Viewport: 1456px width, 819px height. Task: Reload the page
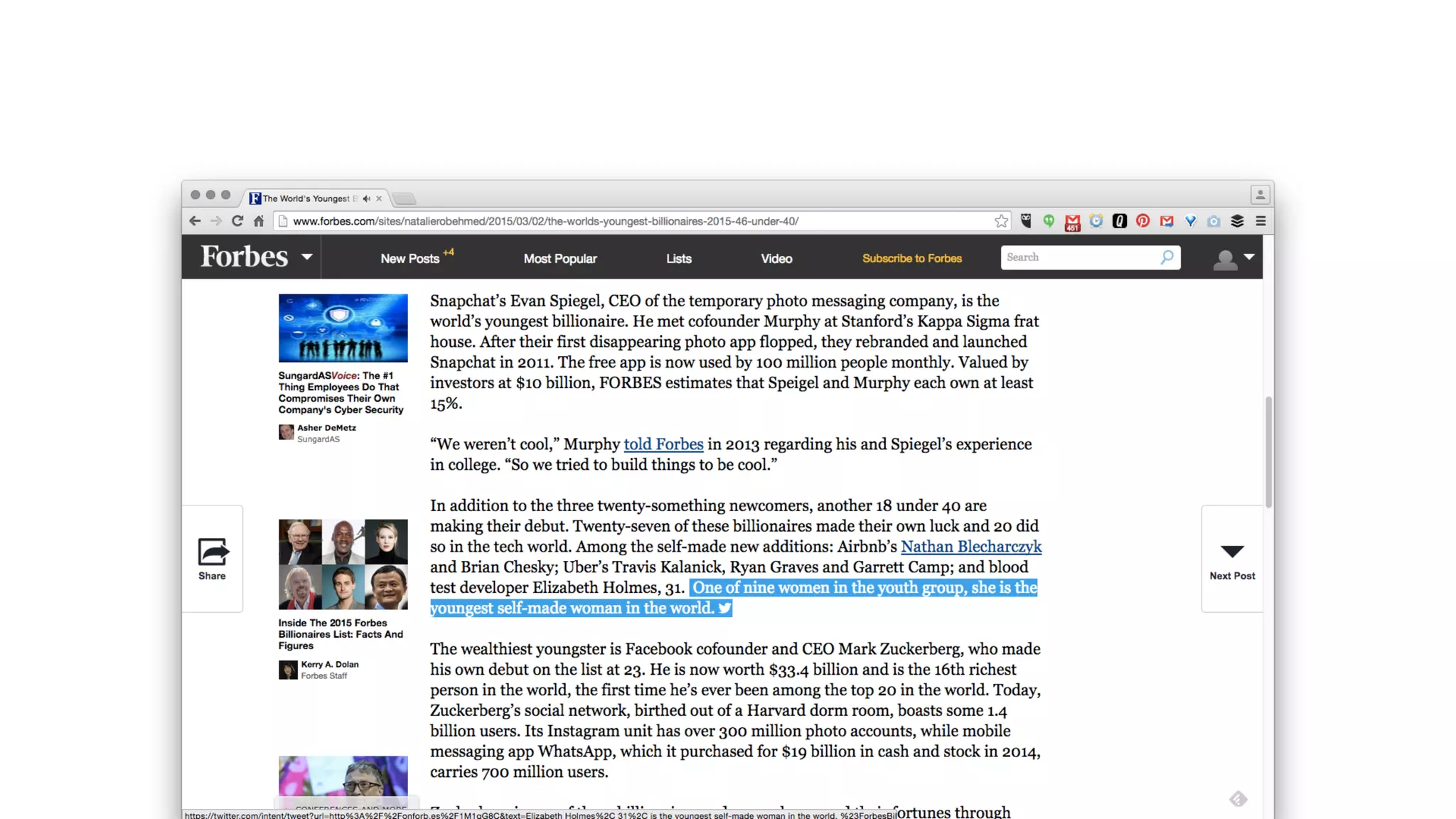tap(237, 221)
